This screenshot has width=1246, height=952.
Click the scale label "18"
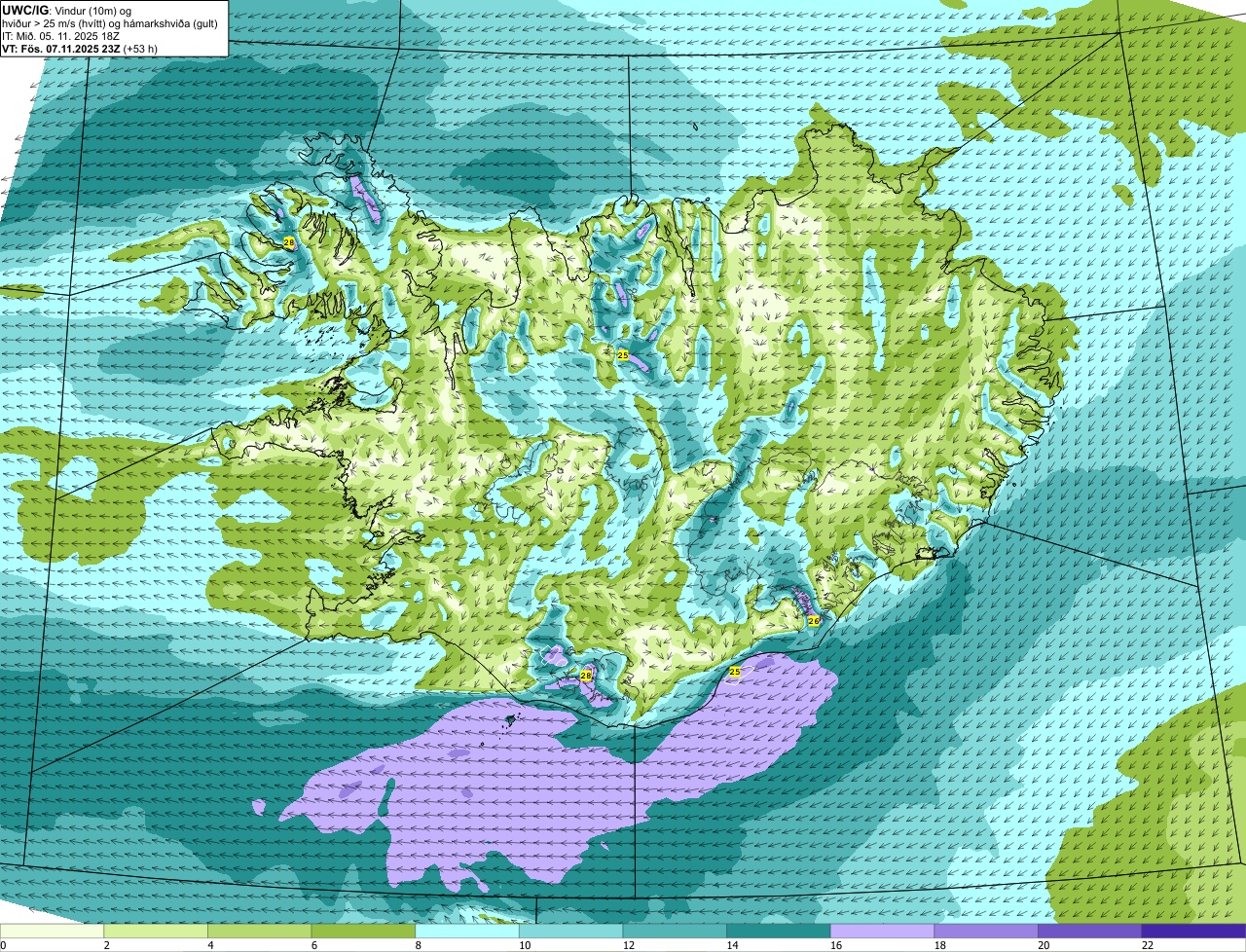(939, 945)
